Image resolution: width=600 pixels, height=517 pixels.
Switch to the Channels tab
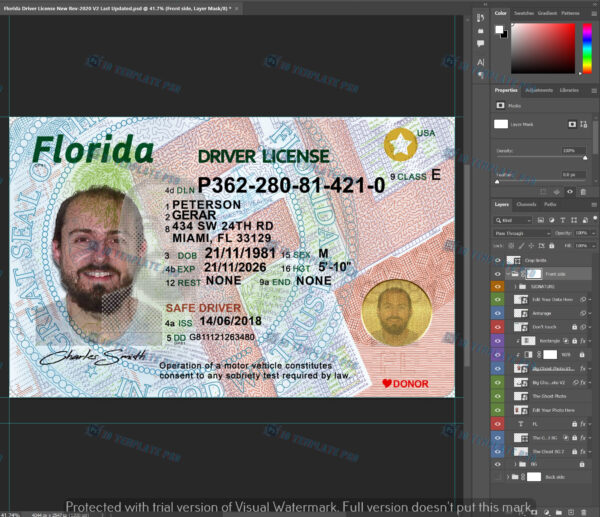pyautogui.click(x=526, y=204)
